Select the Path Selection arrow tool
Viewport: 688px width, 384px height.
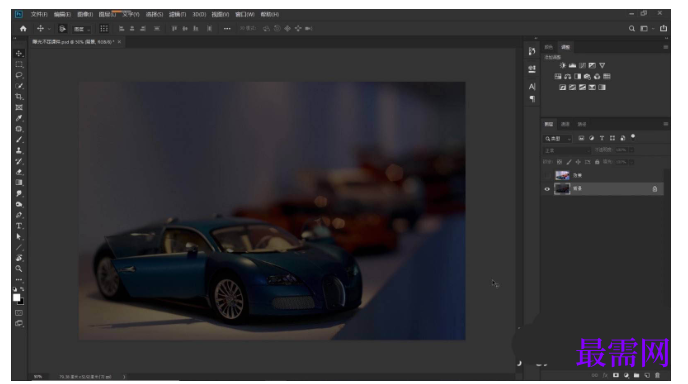pyautogui.click(x=19, y=237)
